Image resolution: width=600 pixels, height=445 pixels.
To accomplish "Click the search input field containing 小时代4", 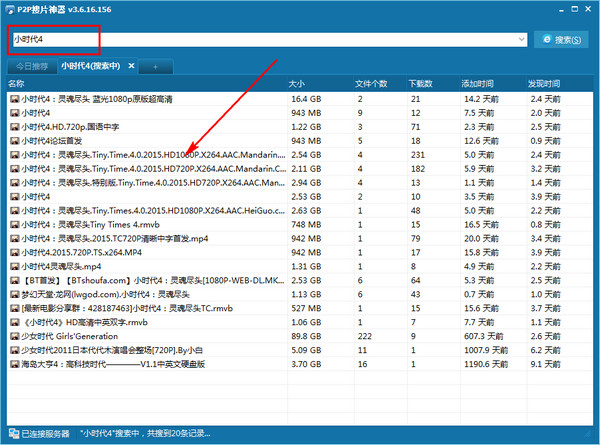I will (x=260, y=39).
